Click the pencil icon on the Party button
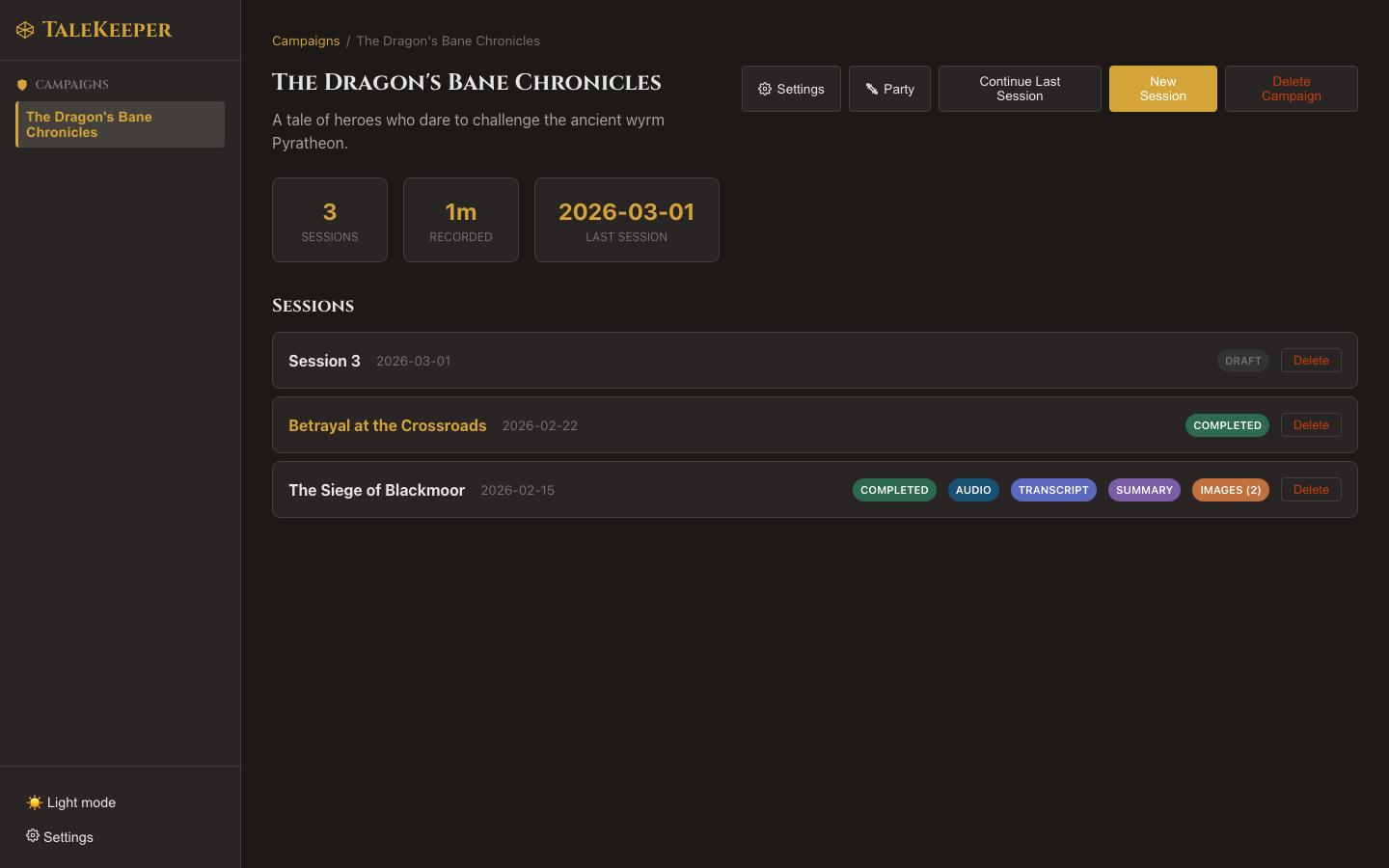 click(871, 88)
